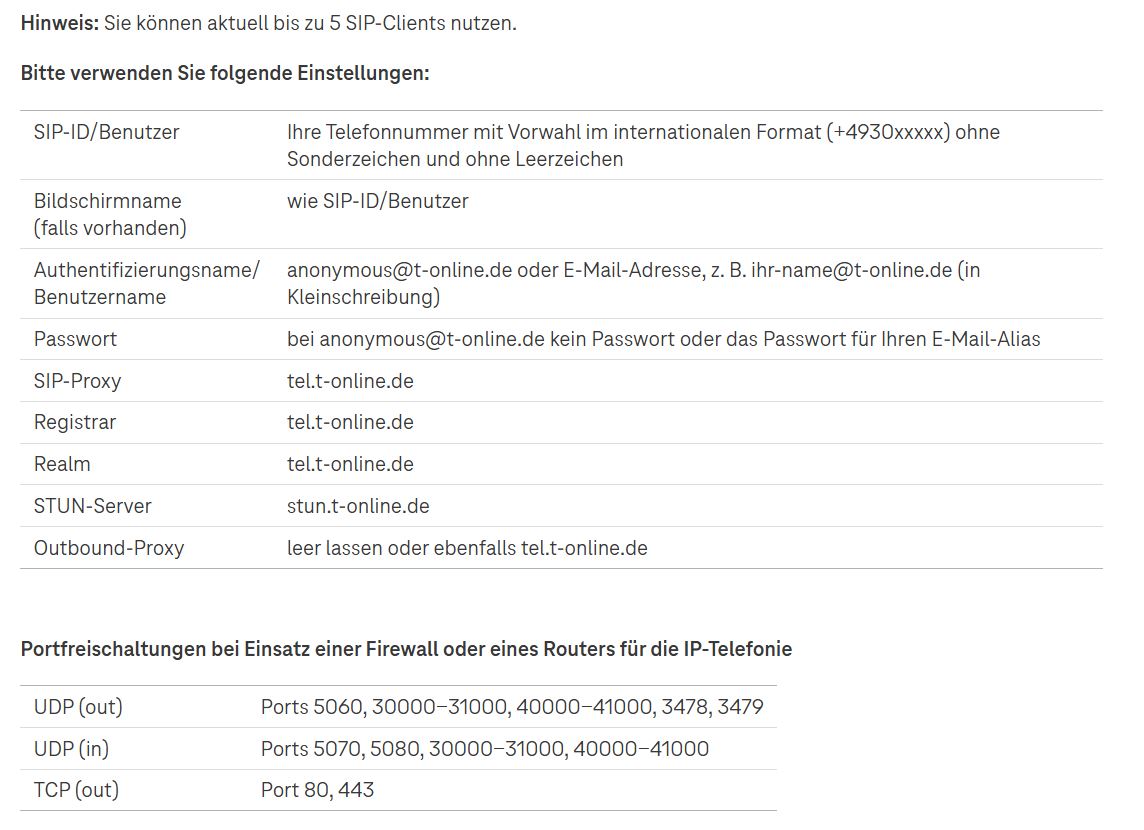Screen dimensions: 1144x830
Task: Click the Passwort description for anonymous@t-online.de
Action: click(663, 339)
